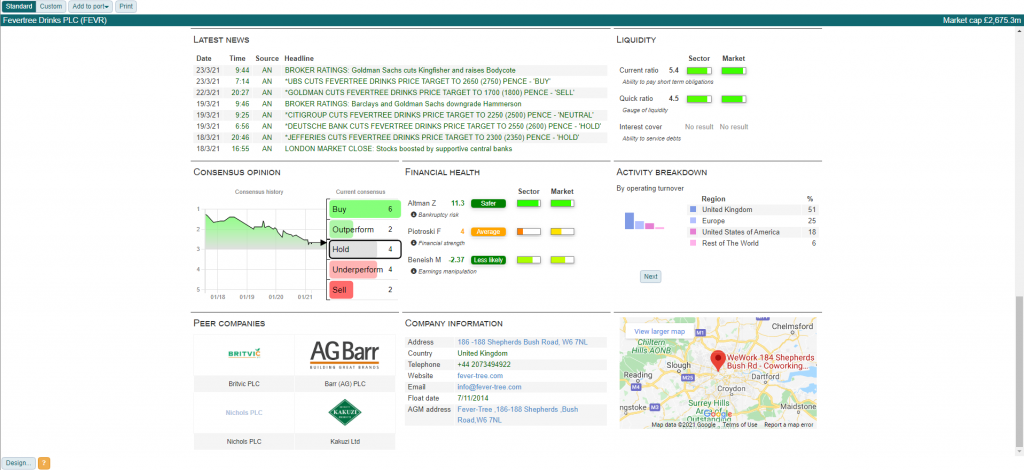Click the Beneish M value -2.37

click(x=456, y=260)
